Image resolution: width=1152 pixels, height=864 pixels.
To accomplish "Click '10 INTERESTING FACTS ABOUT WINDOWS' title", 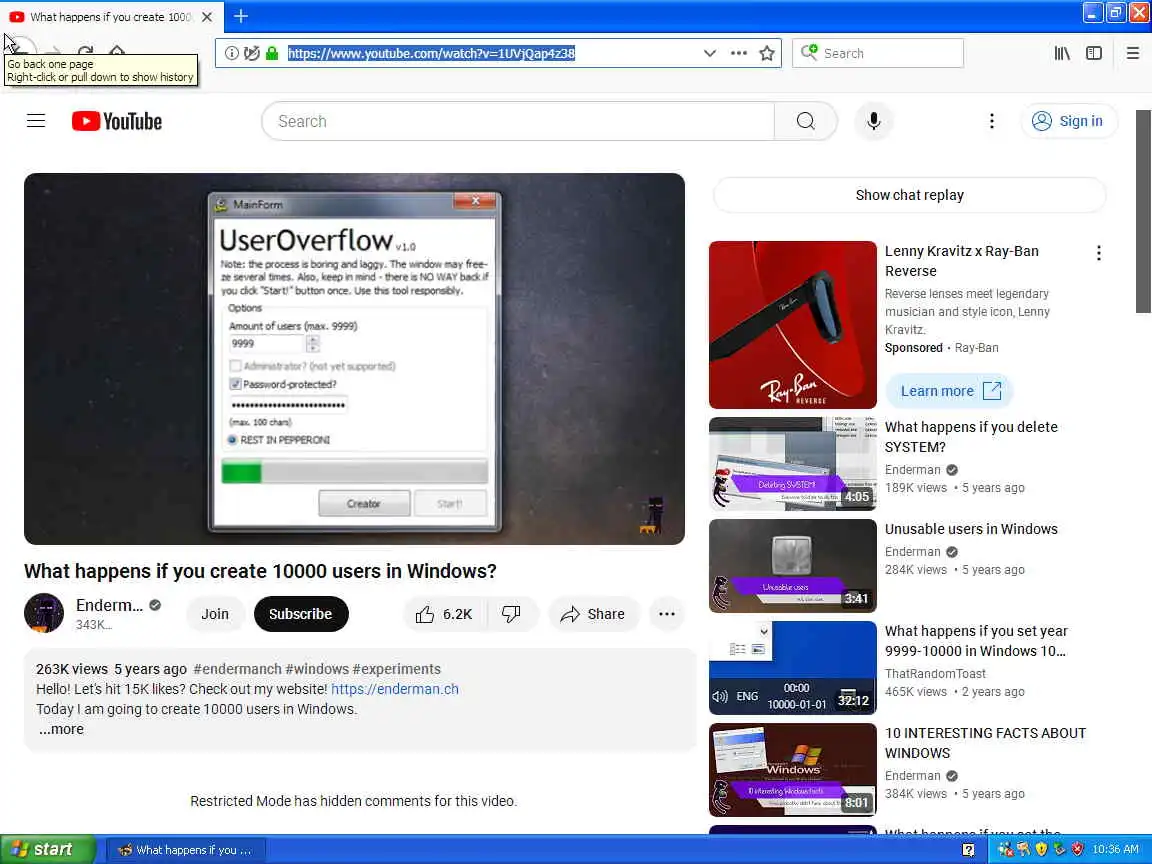I will click(x=985, y=743).
